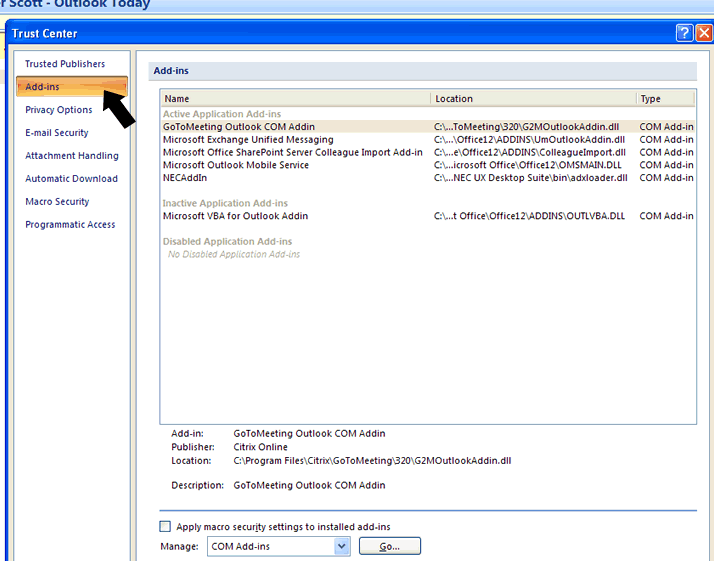
Task: Close the Trust Center dialog
Action: (704, 33)
